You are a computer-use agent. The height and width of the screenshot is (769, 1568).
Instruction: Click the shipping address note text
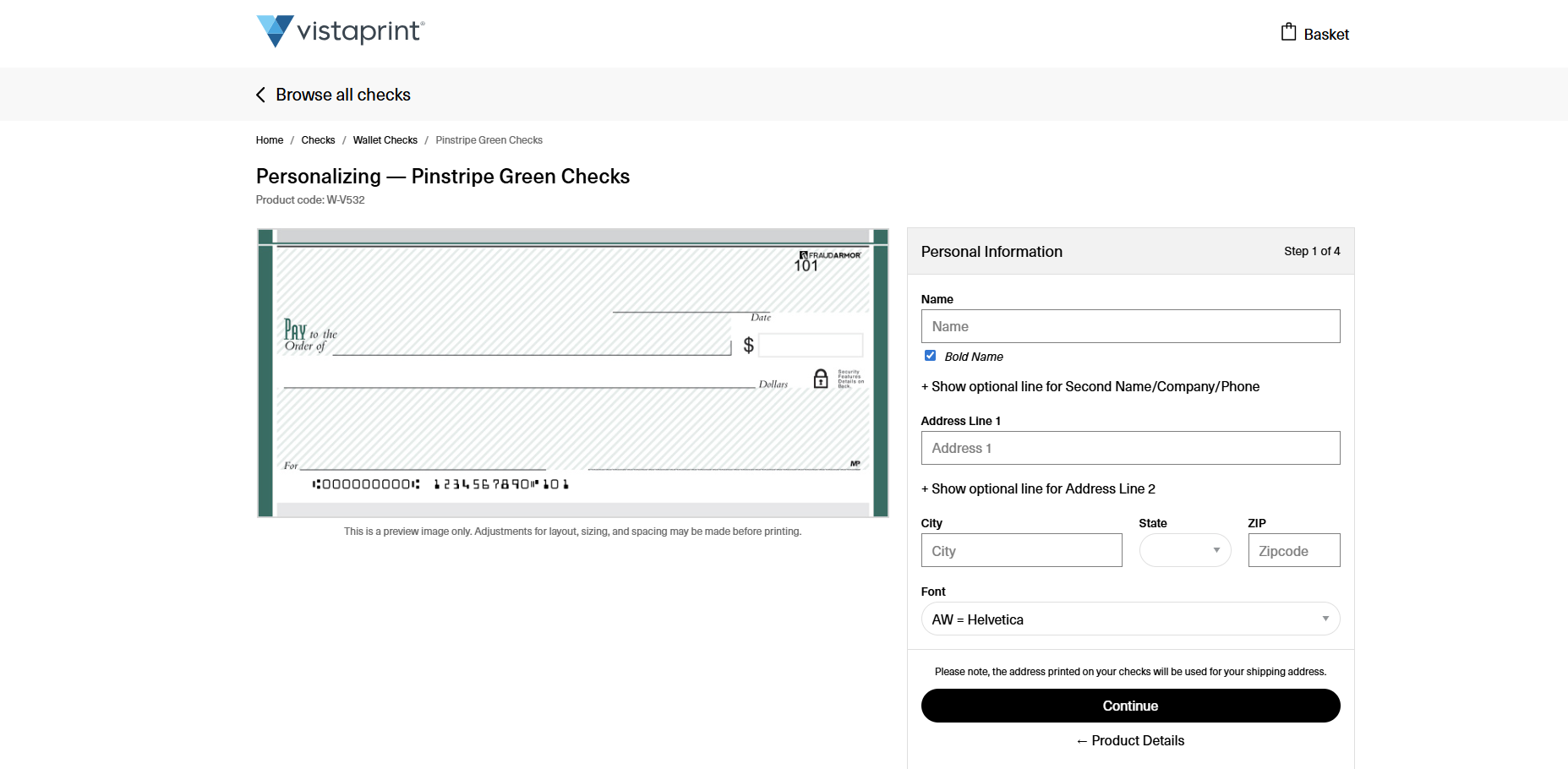click(1130, 672)
